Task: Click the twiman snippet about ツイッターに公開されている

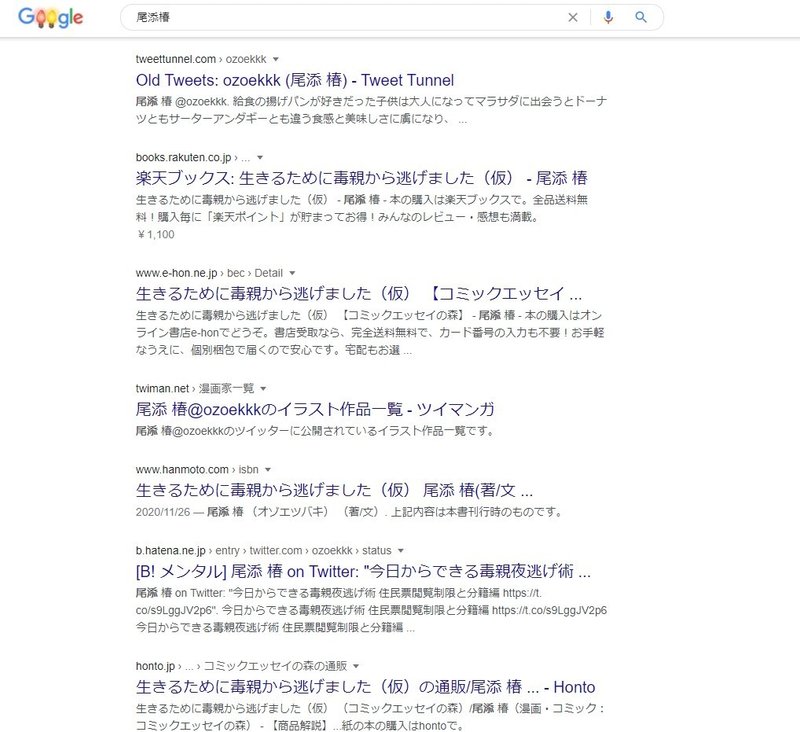Action: point(316,432)
